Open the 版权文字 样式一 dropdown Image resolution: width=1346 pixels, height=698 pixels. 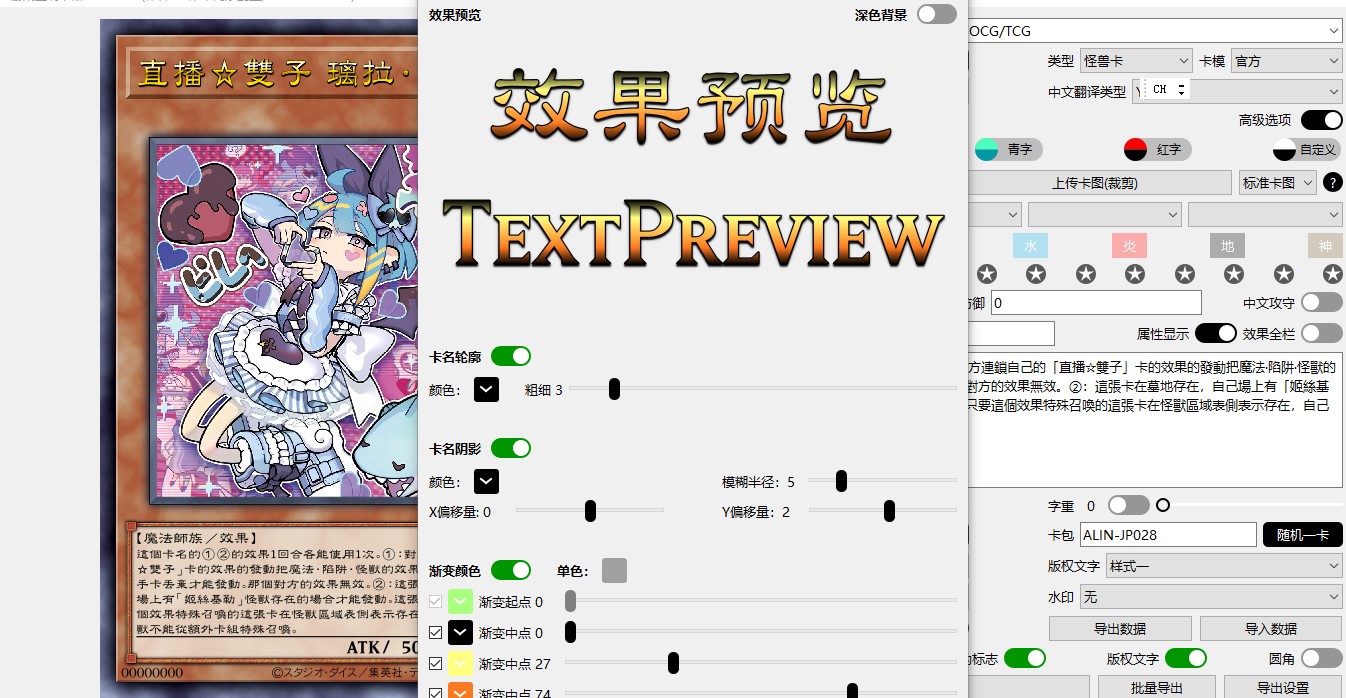click(1224, 566)
